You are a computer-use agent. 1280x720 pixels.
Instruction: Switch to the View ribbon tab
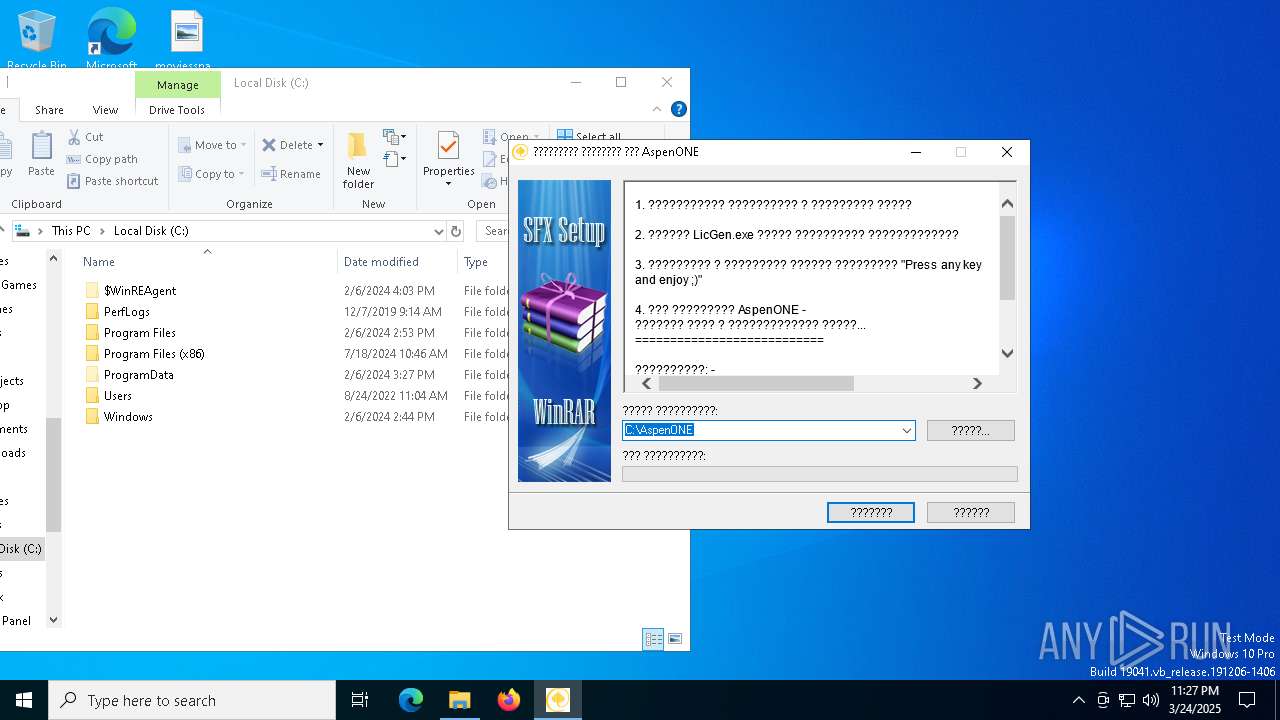coord(105,110)
